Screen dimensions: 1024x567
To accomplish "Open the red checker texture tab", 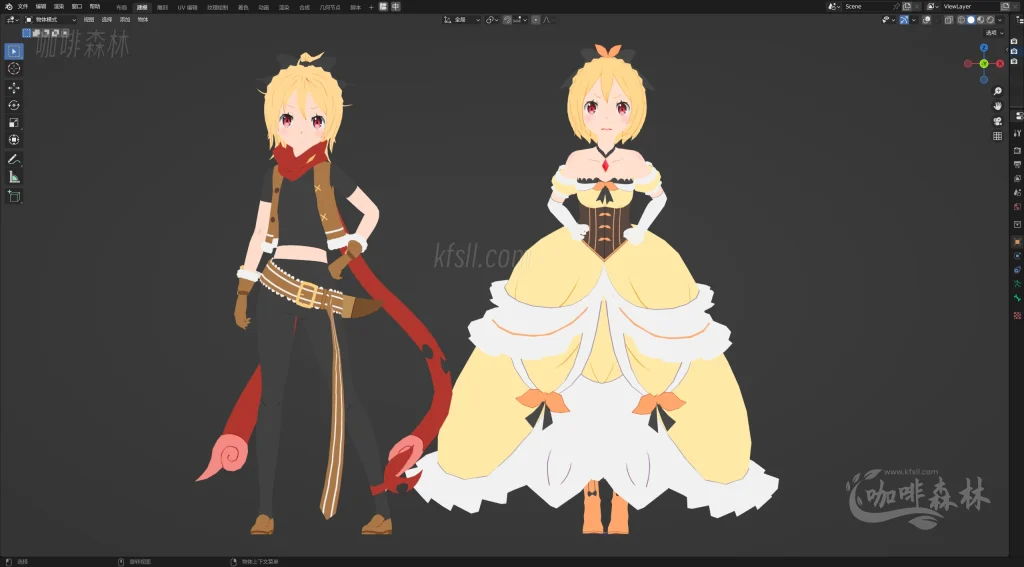I will click(x=1017, y=316).
